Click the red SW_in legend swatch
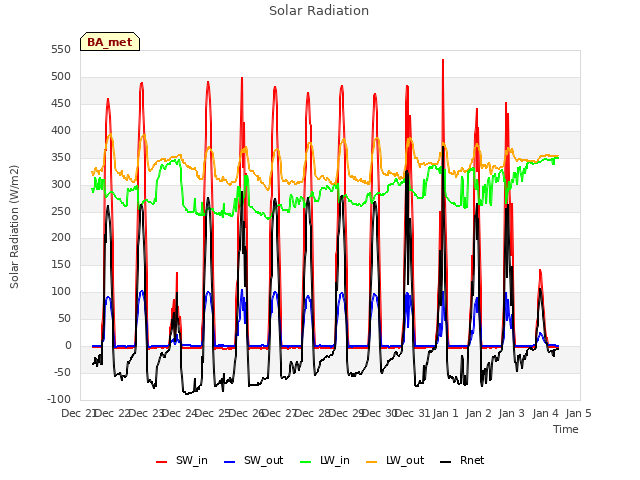Viewport: 640px width, 480px height. [162, 462]
